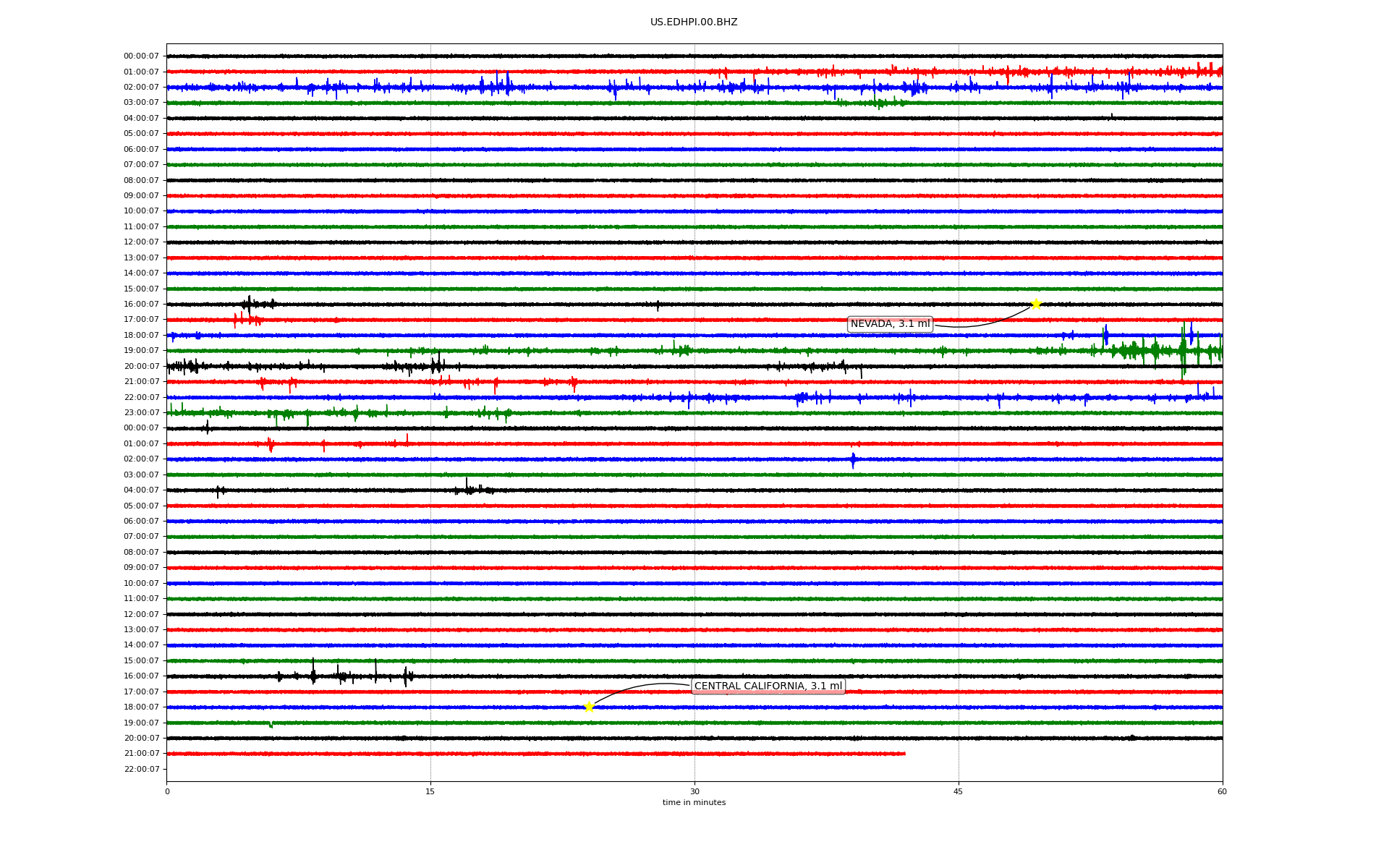Click the NEVADA, 3.1 ml annotation label

pyautogui.click(x=890, y=324)
